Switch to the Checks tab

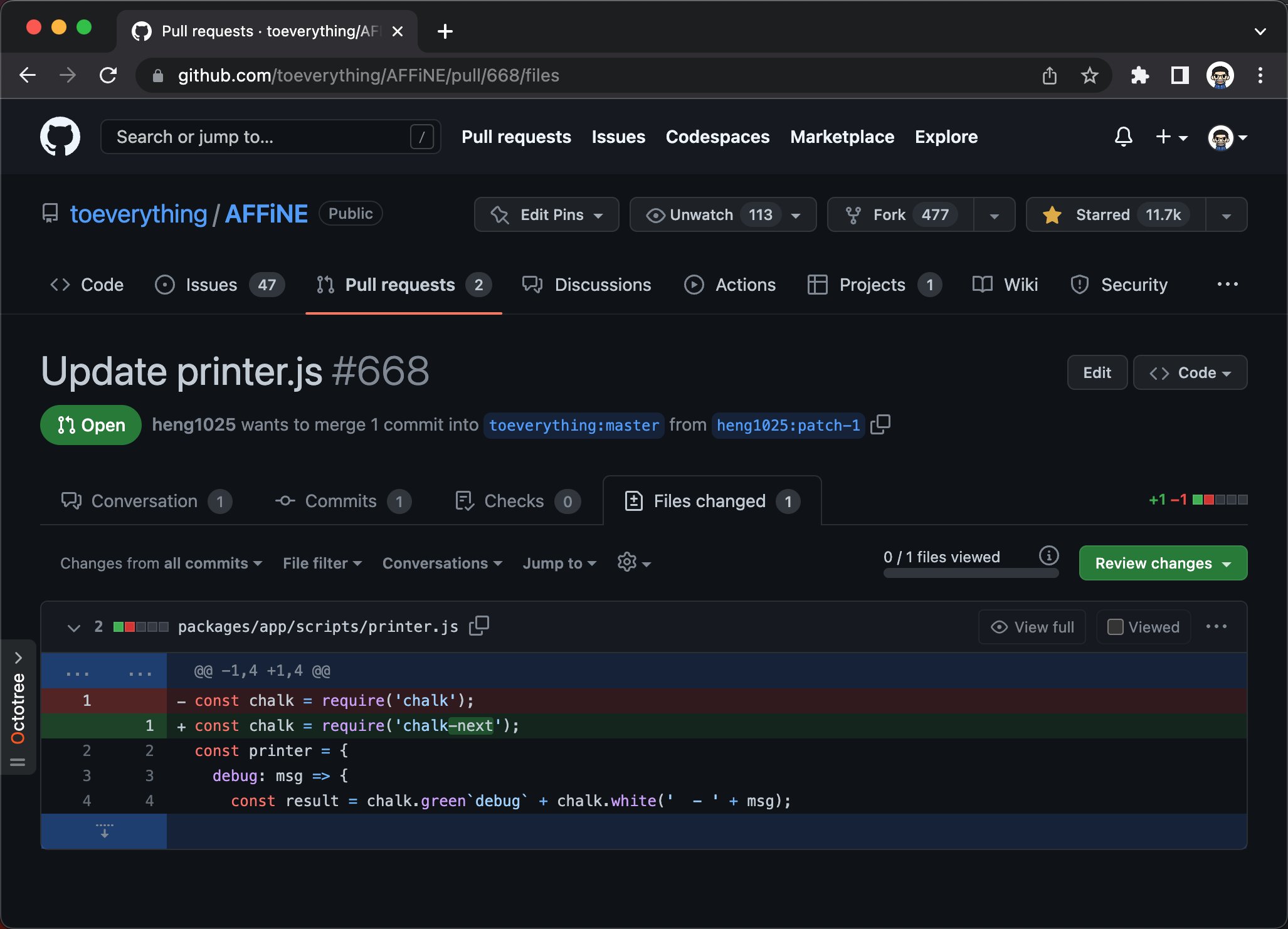click(517, 501)
